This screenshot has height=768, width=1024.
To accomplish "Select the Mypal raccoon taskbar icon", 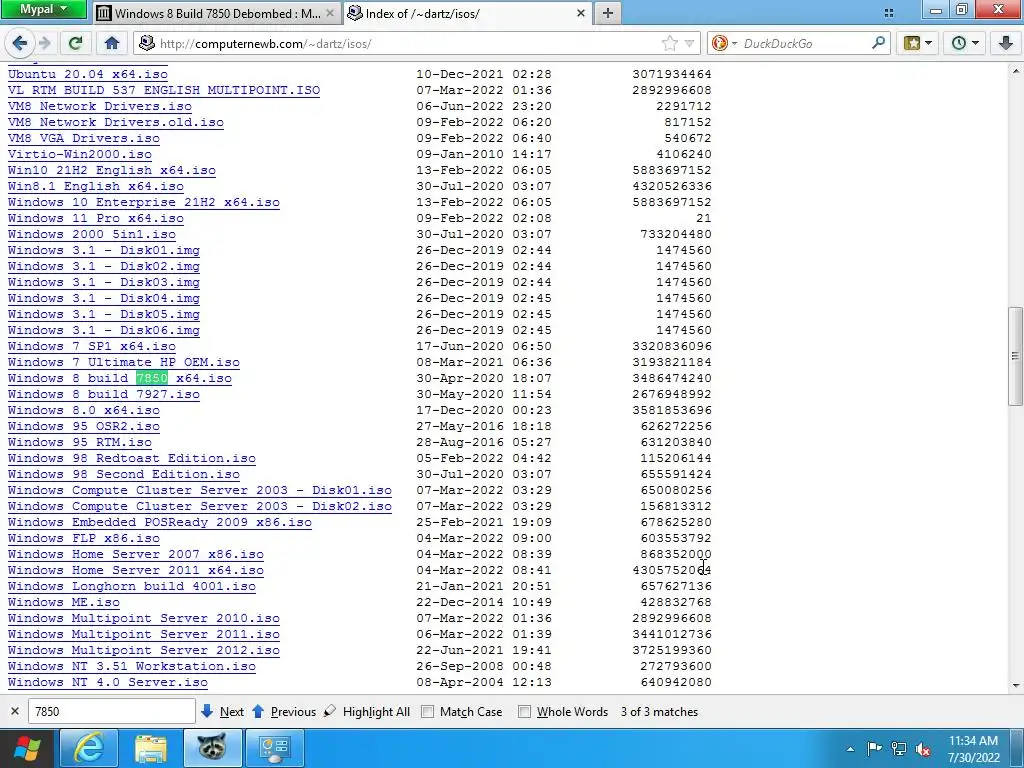I will pos(212,748).
